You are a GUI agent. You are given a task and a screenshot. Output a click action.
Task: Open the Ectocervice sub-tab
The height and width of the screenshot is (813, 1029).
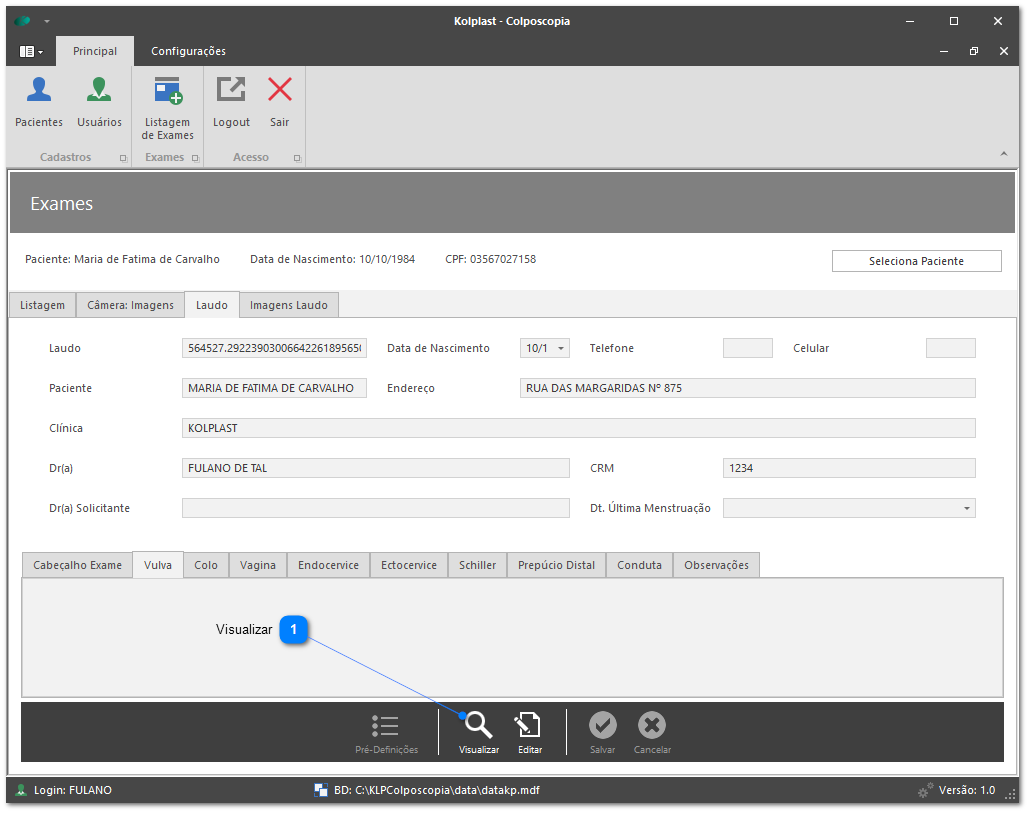point(409,565)
